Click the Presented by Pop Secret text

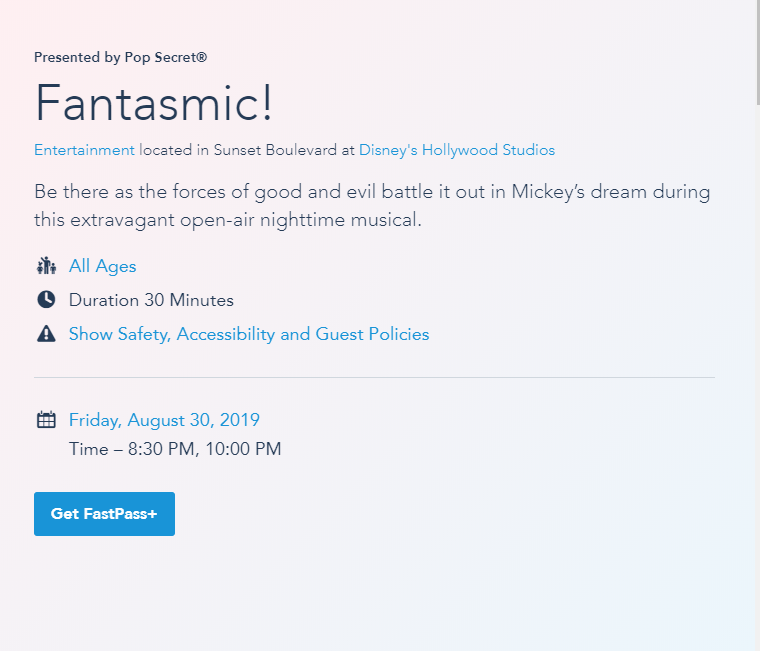pyautogui.click(x=120, y=58)
